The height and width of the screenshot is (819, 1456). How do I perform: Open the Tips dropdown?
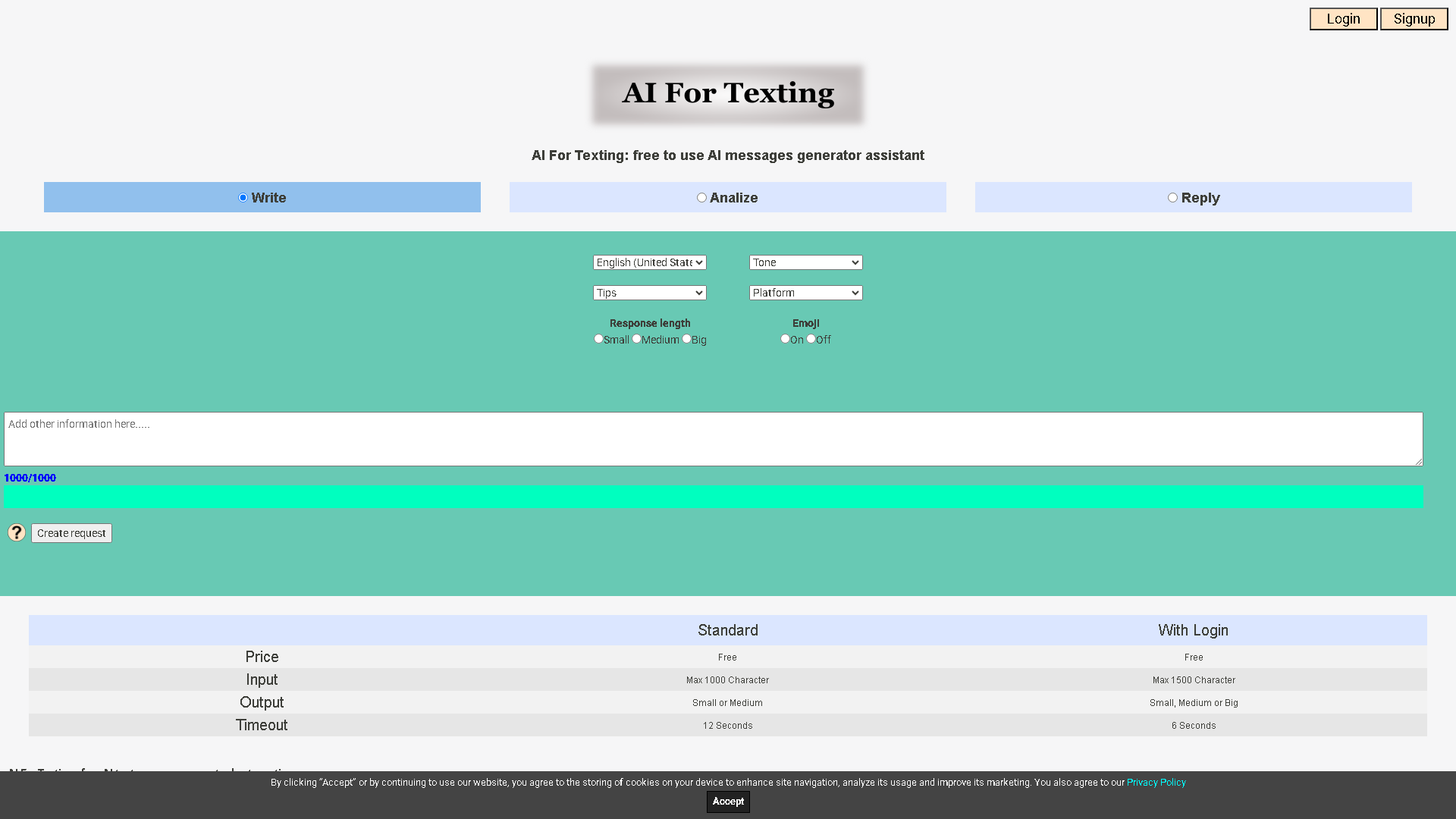tap(649, 293)
